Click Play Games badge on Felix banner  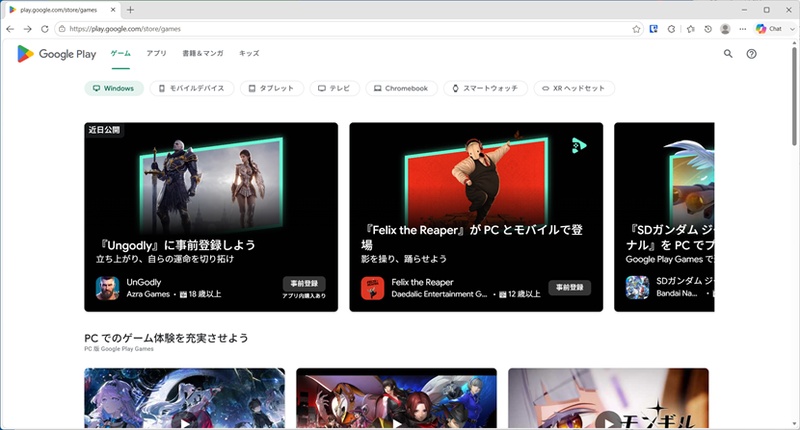pos(579,146)
